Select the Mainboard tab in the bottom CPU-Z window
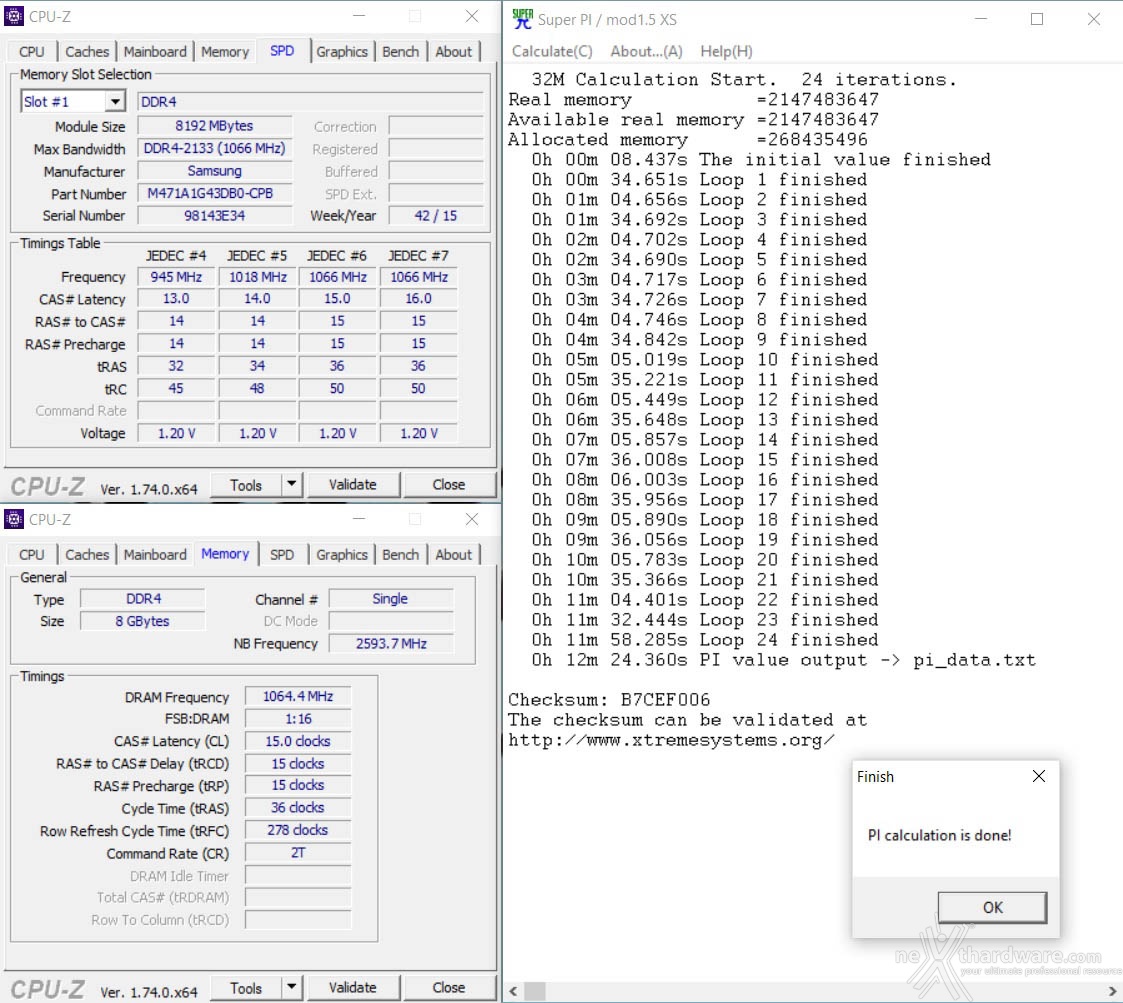This screenshot has height=1003, width=1123. (x=155, y=555)
